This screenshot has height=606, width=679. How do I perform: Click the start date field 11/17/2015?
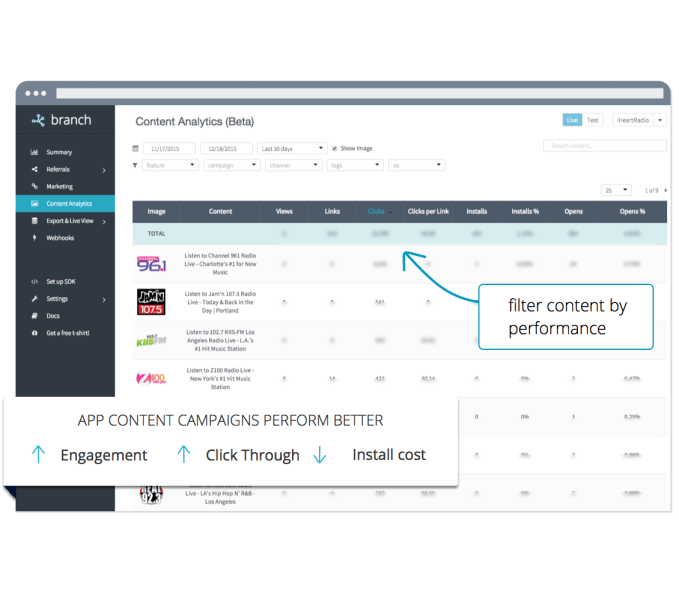[169, 149]
